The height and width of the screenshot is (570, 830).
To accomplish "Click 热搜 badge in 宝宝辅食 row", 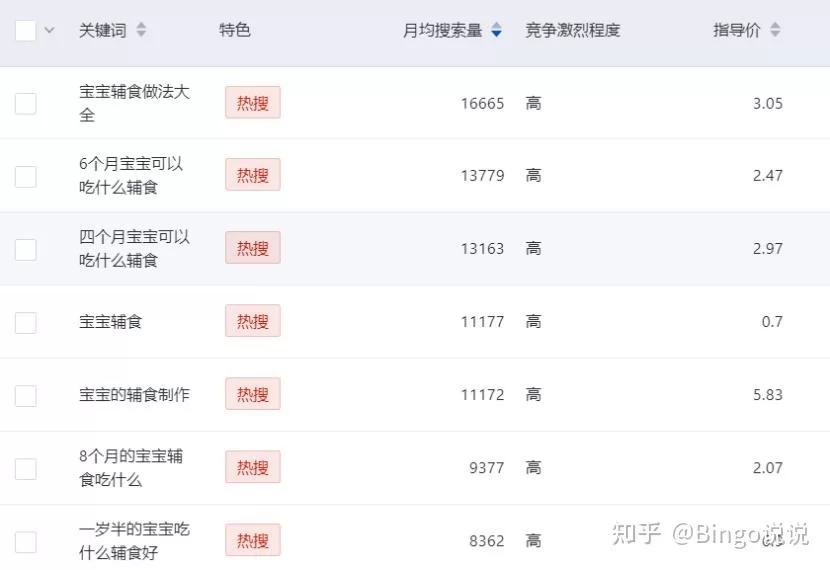I will tap(252, 321).
